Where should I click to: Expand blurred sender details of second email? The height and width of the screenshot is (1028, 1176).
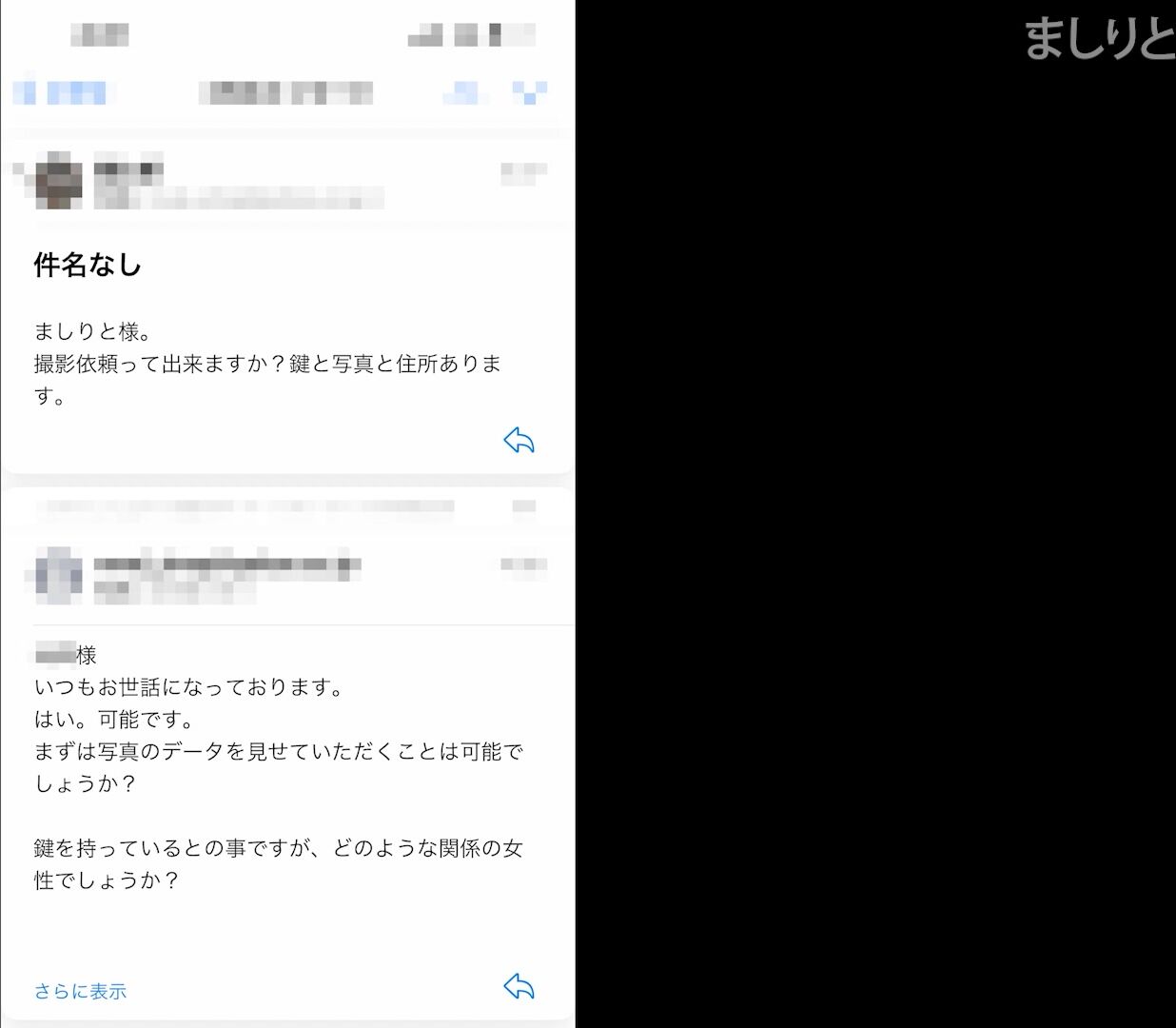226,564
